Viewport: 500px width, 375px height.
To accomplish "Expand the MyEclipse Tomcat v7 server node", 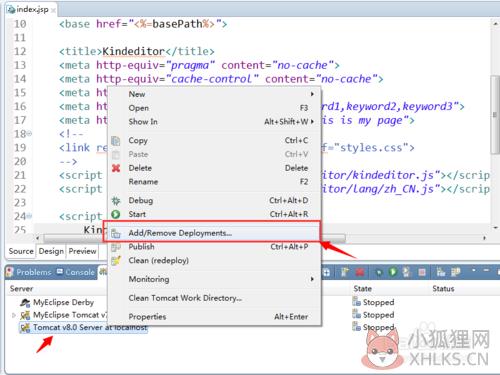I will pos(13,315).
